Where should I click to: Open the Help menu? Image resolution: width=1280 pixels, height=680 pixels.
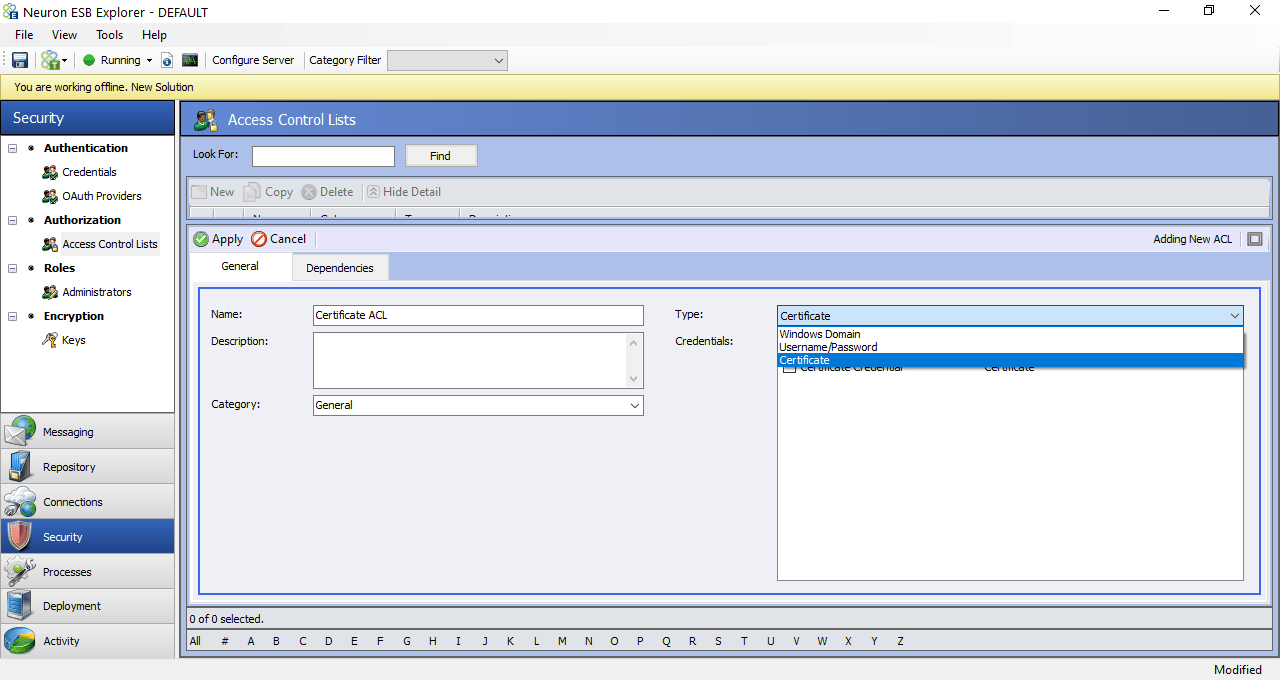[154, 35]
